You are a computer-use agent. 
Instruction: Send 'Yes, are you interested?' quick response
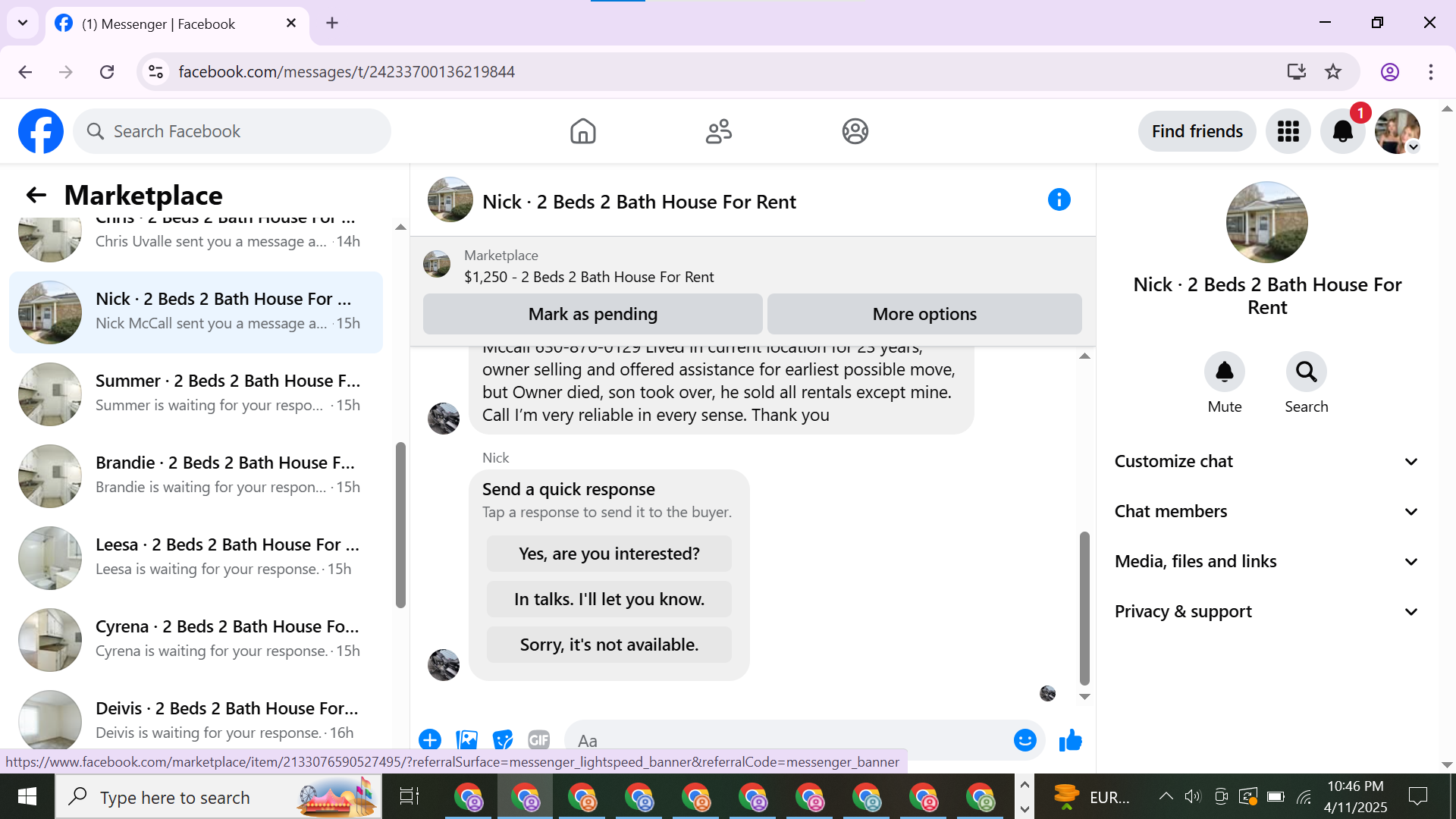click(x=609, y=554)
